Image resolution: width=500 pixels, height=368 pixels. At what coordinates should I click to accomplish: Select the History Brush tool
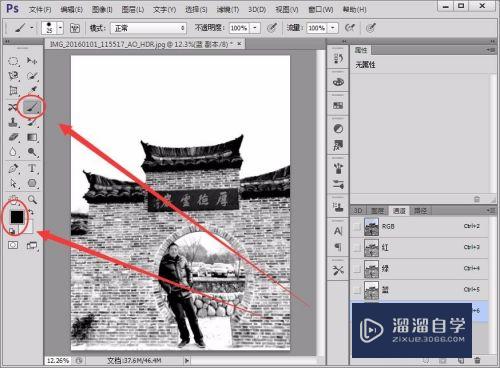[x=32, y=122]
